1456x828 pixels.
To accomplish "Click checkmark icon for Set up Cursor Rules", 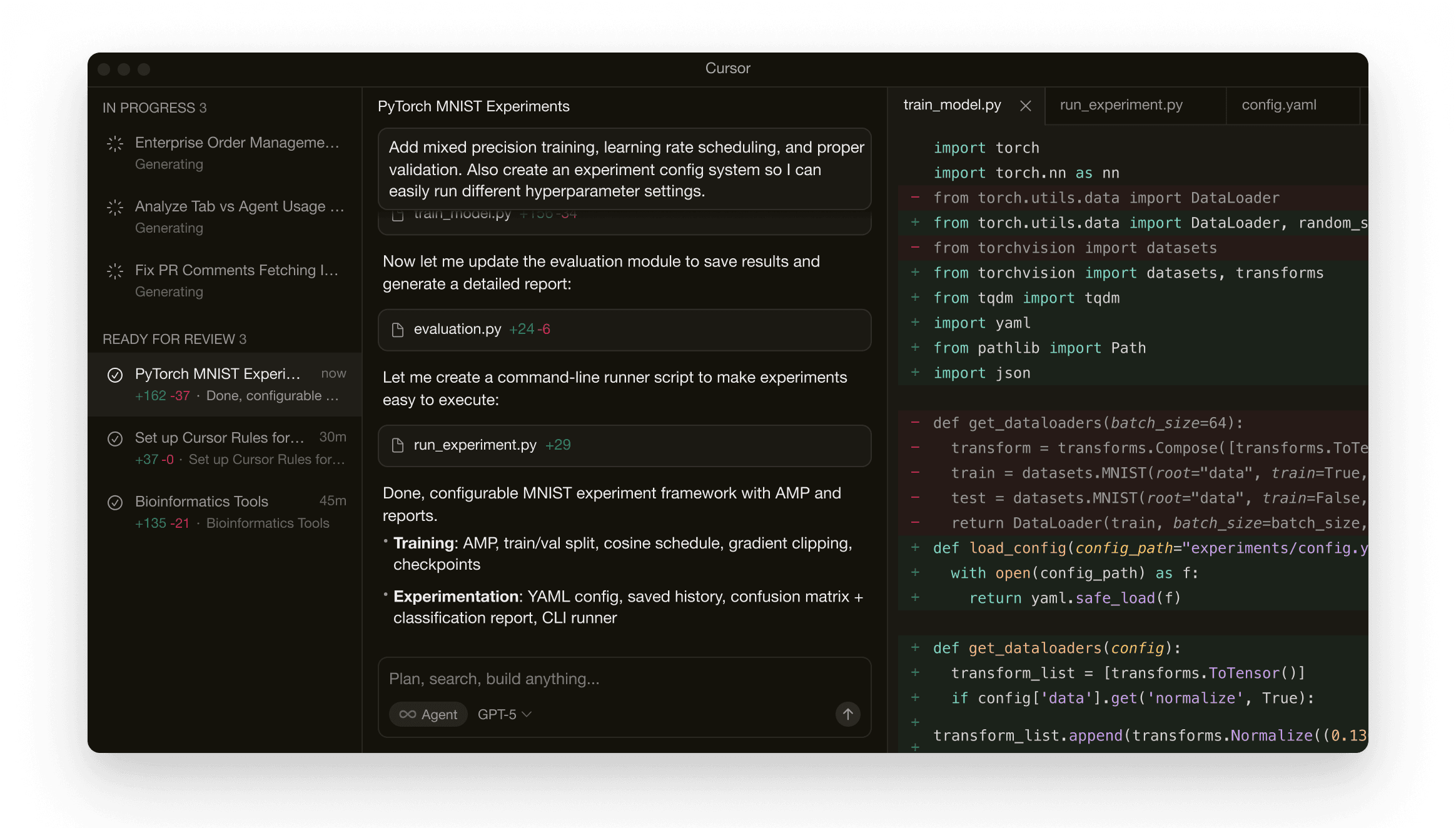I will pyautogui.click(x=115, y=439).
